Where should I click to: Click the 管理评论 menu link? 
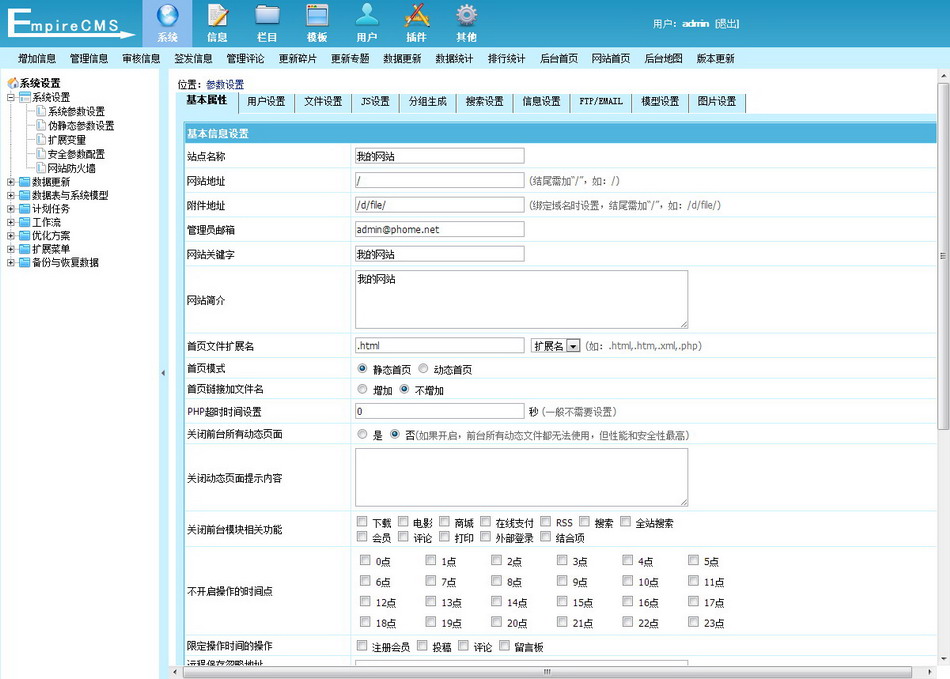(245, 59)
